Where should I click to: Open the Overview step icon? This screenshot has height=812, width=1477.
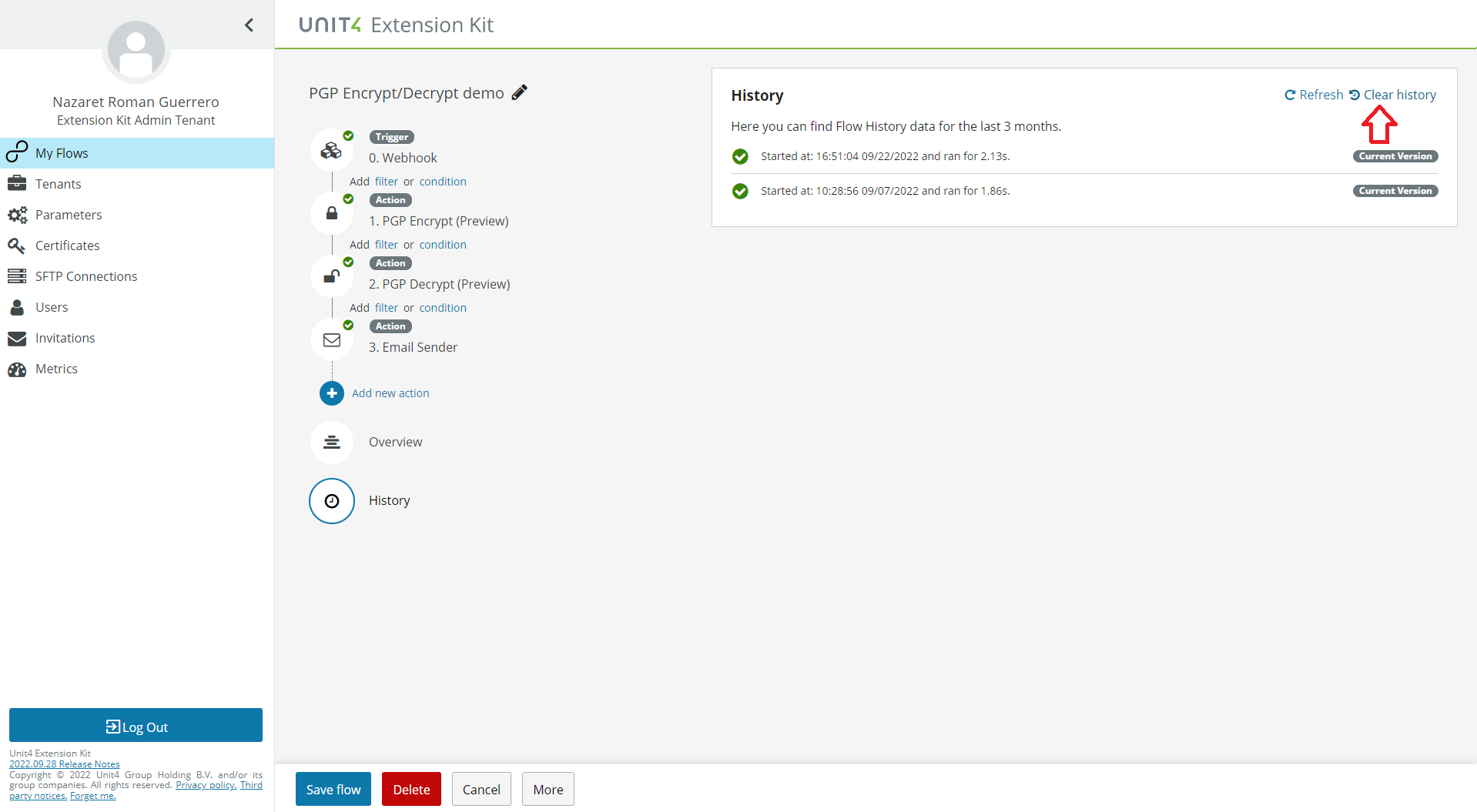332,442
